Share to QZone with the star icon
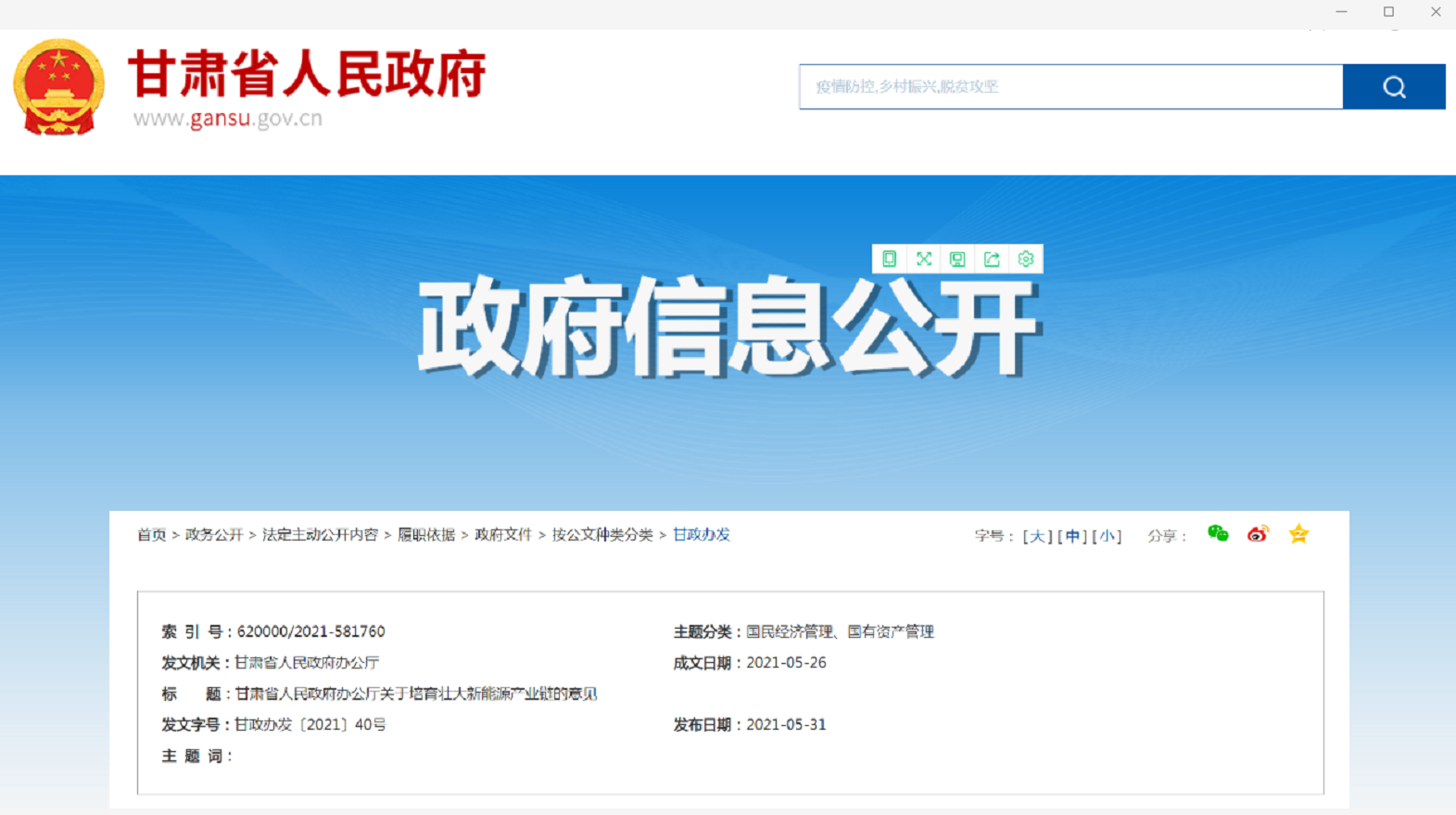Image resolution: width=1456 pixels, height=815 pixels. click(1298, 534)
